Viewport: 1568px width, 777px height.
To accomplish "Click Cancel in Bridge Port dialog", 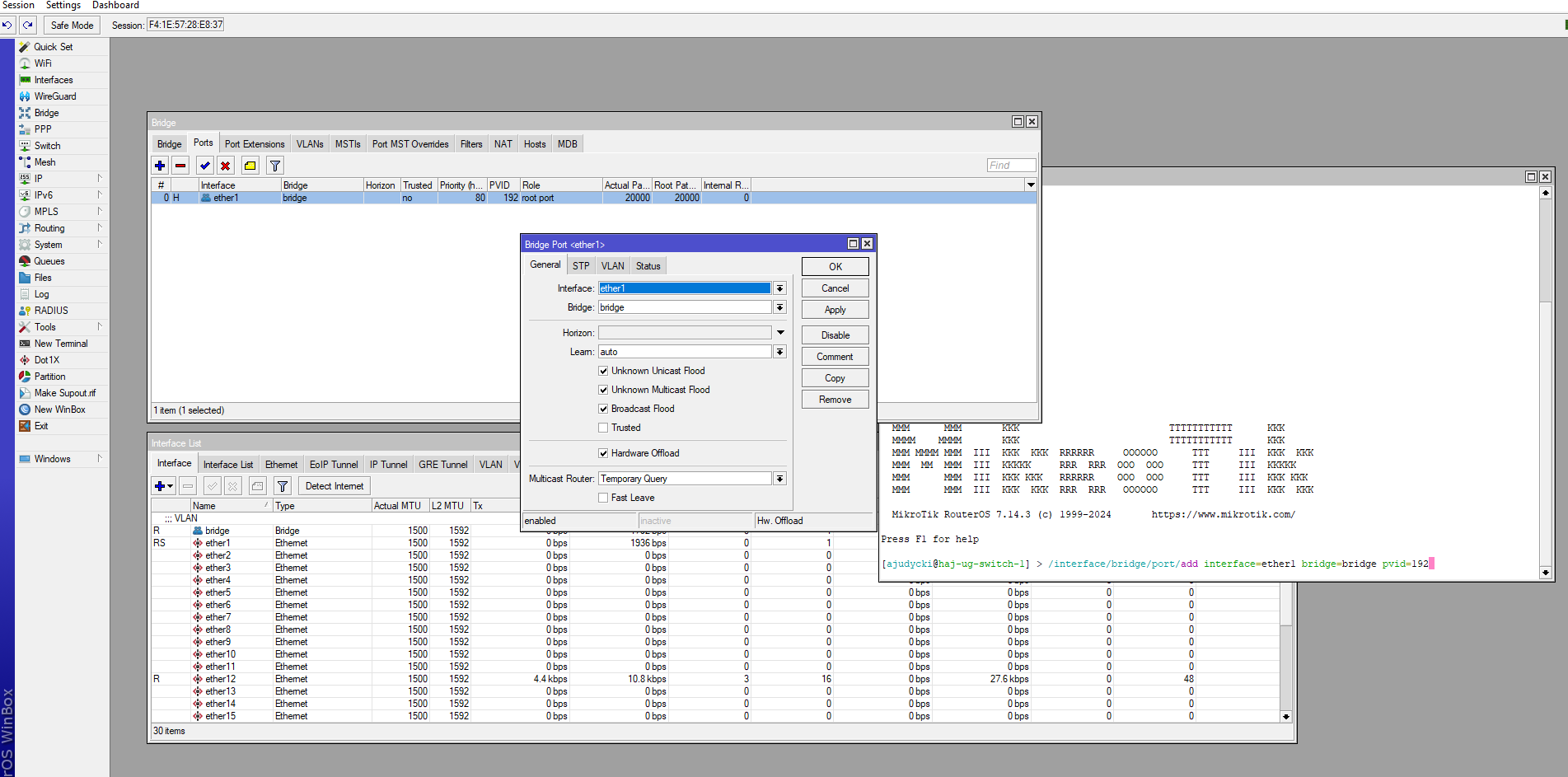I will point(835,288).
